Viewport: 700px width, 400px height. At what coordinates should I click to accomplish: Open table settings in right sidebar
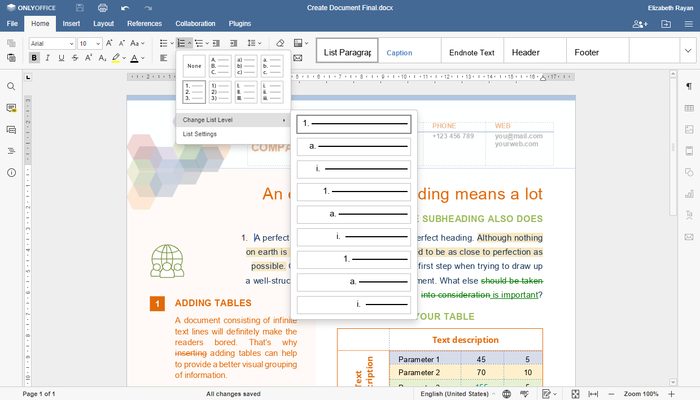(688, 108)
